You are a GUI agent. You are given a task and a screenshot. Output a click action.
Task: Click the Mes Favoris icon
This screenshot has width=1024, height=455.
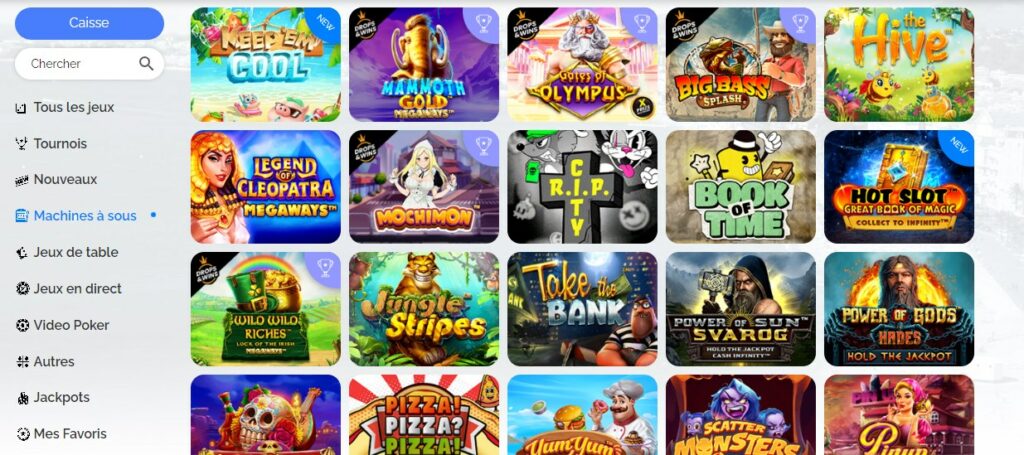coord(22,434)
